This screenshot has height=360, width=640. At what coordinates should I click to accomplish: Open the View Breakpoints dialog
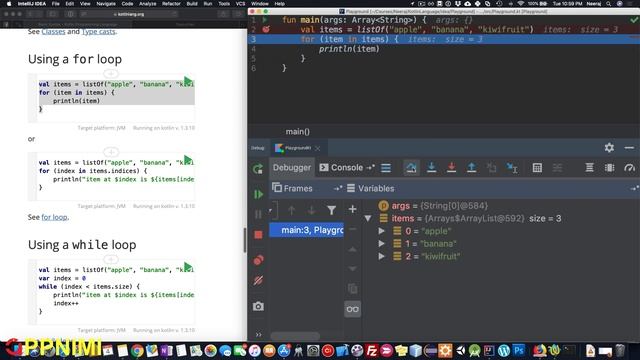pos(258,260)
